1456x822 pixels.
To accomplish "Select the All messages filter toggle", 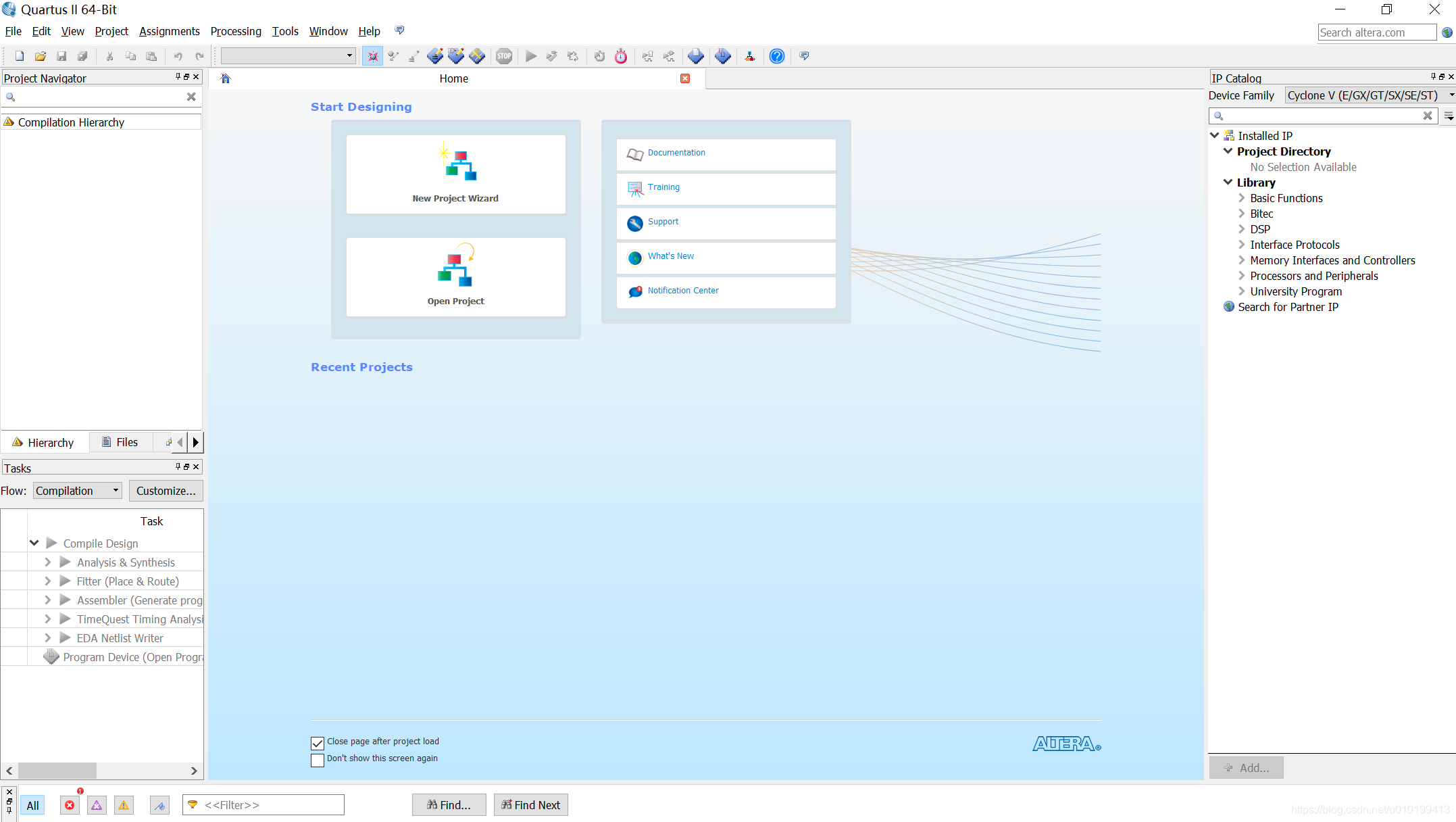I will (32, 805).
